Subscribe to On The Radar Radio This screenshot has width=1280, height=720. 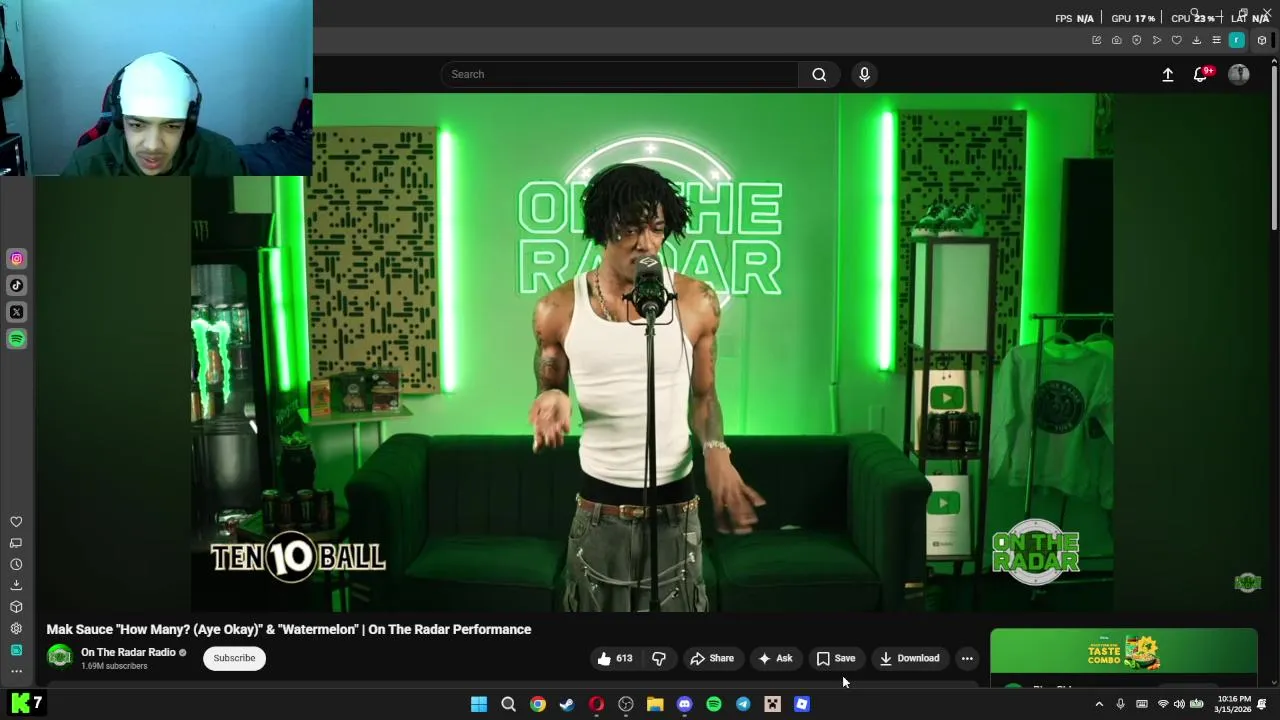click(234, 658)
